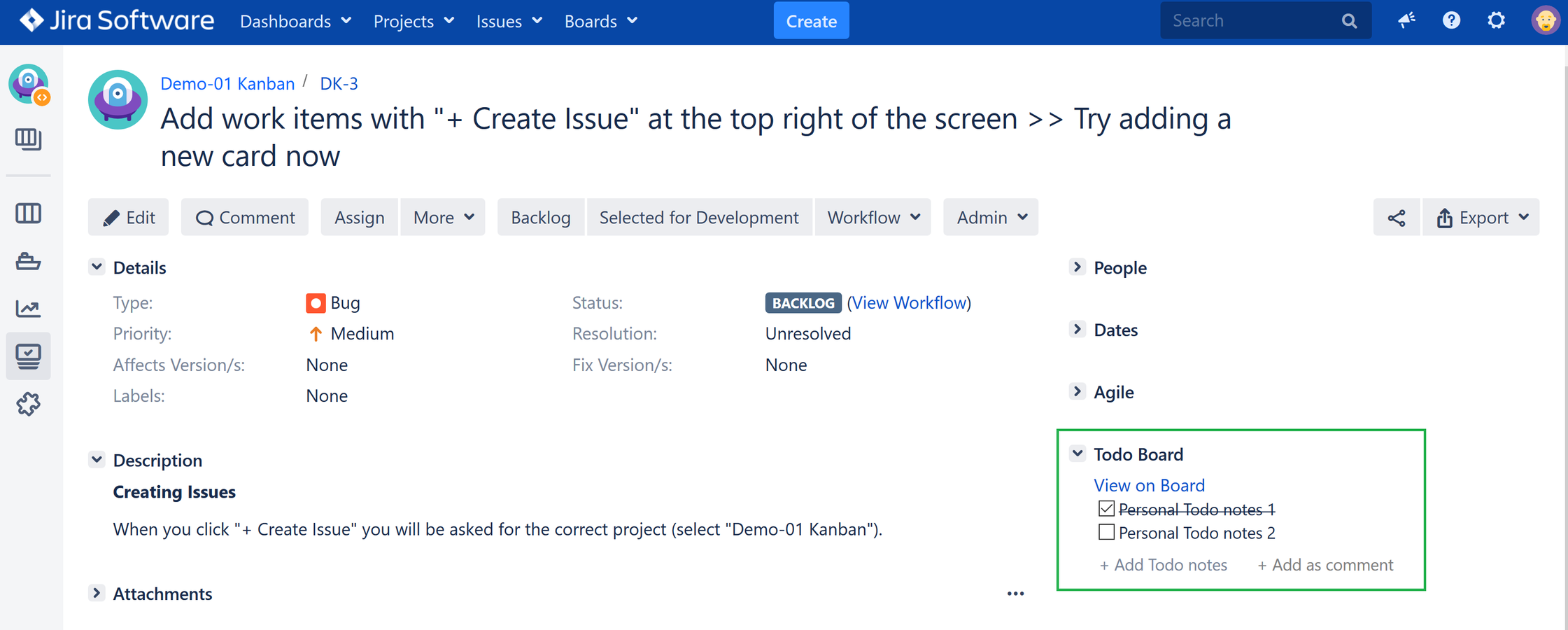Open the Export dropdown
This screenshot has width=1568, height=630.
[1481, 218]
